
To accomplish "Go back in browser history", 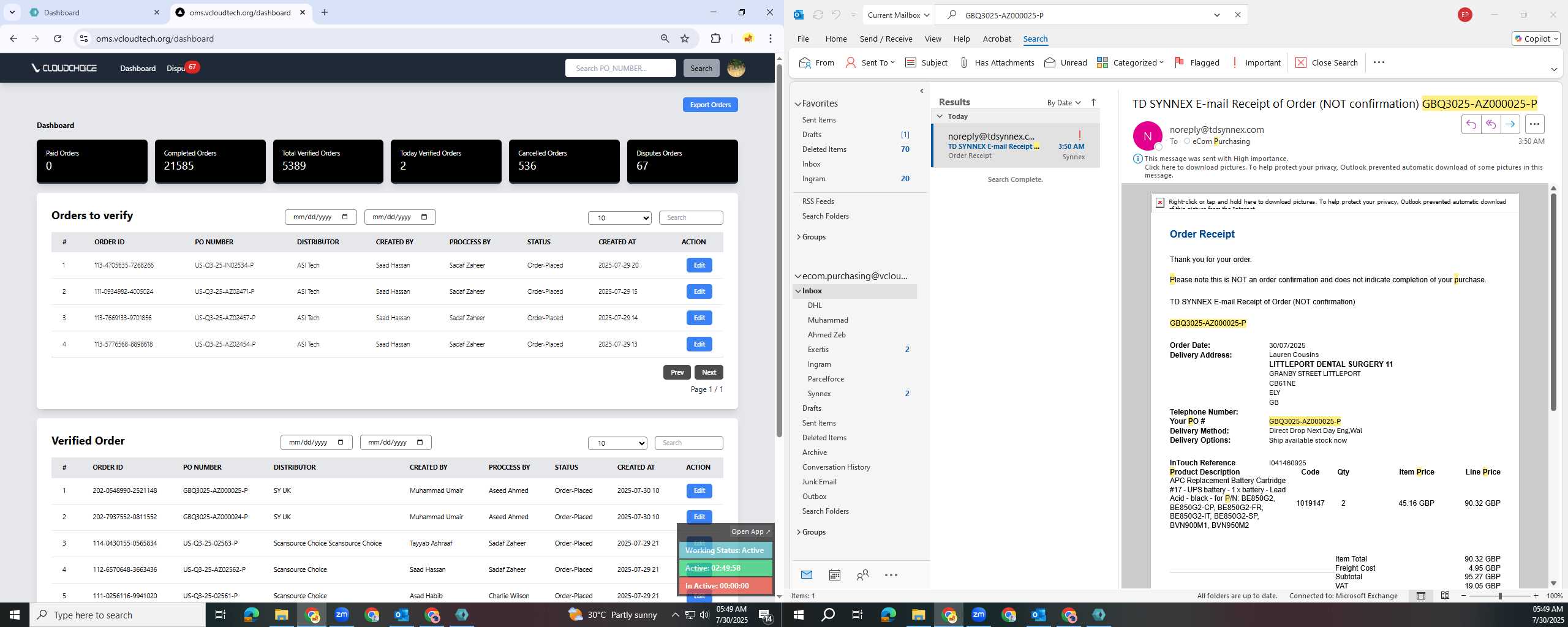I will [13, 39].
